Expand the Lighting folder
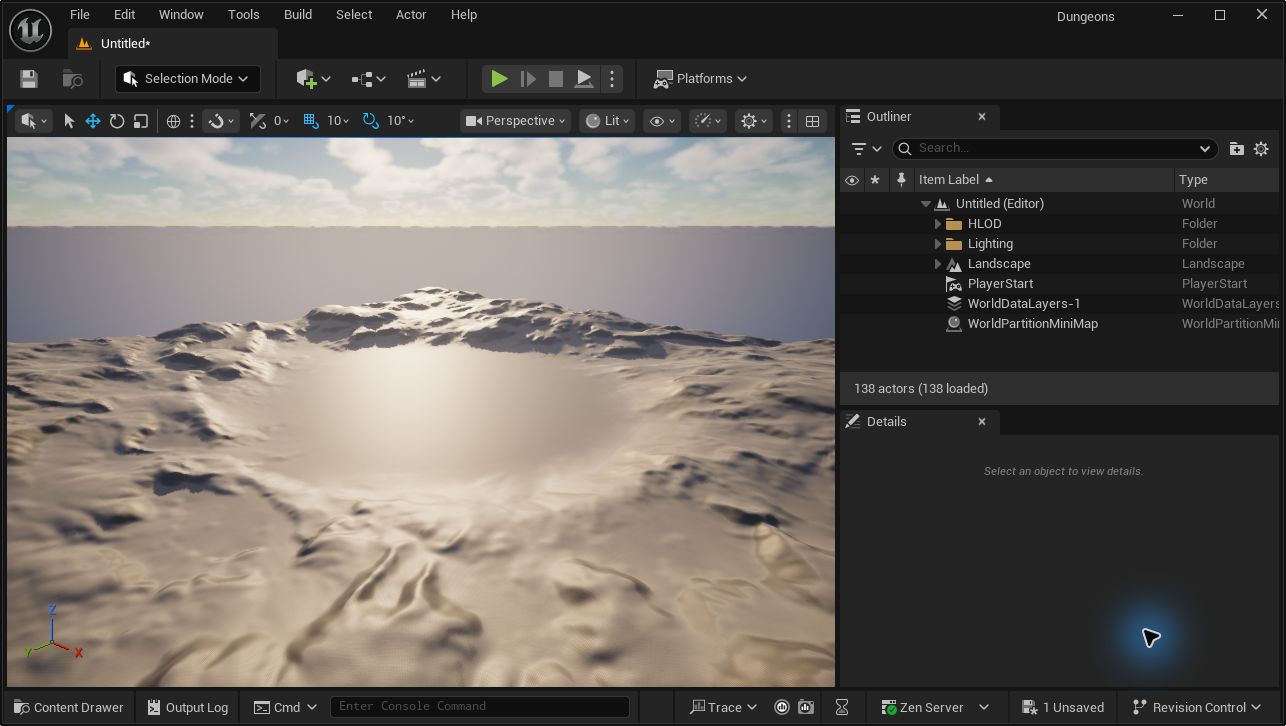Viewport: 1286px width, 726px height. (x=938, y=244)
